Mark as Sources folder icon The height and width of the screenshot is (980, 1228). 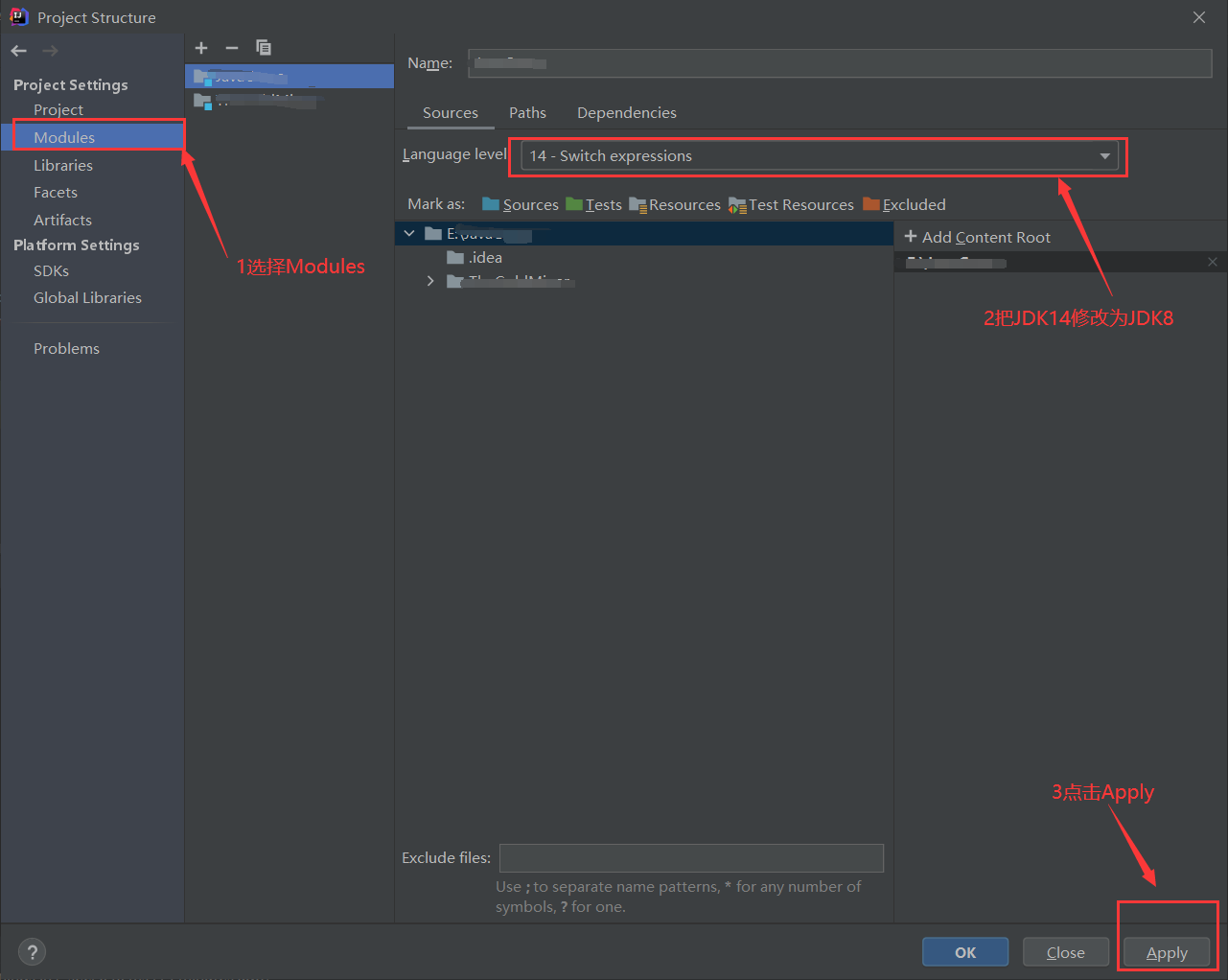pos(491,203)
